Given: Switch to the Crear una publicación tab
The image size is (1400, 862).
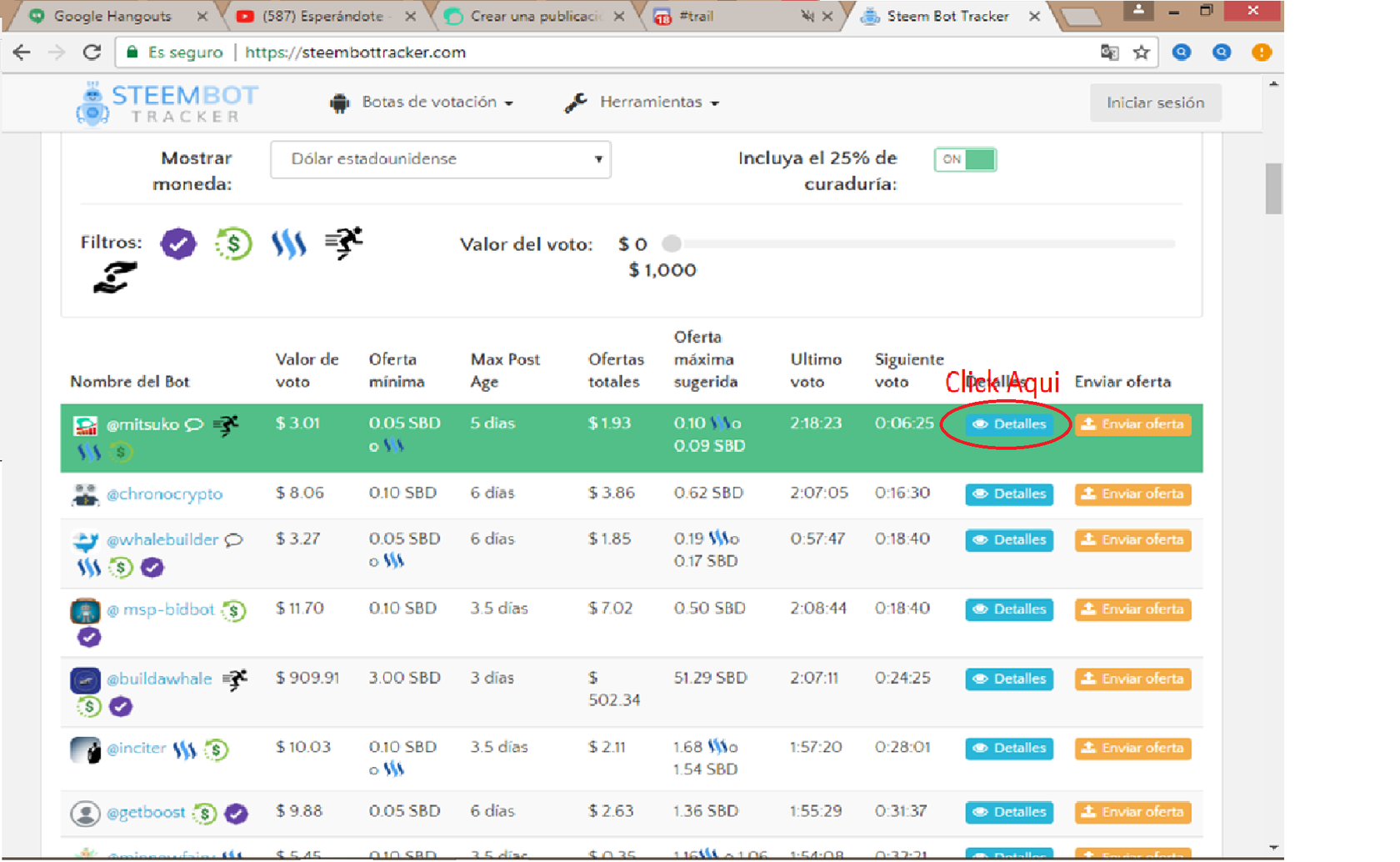Looking at the screenshot, I should point(532,16).
